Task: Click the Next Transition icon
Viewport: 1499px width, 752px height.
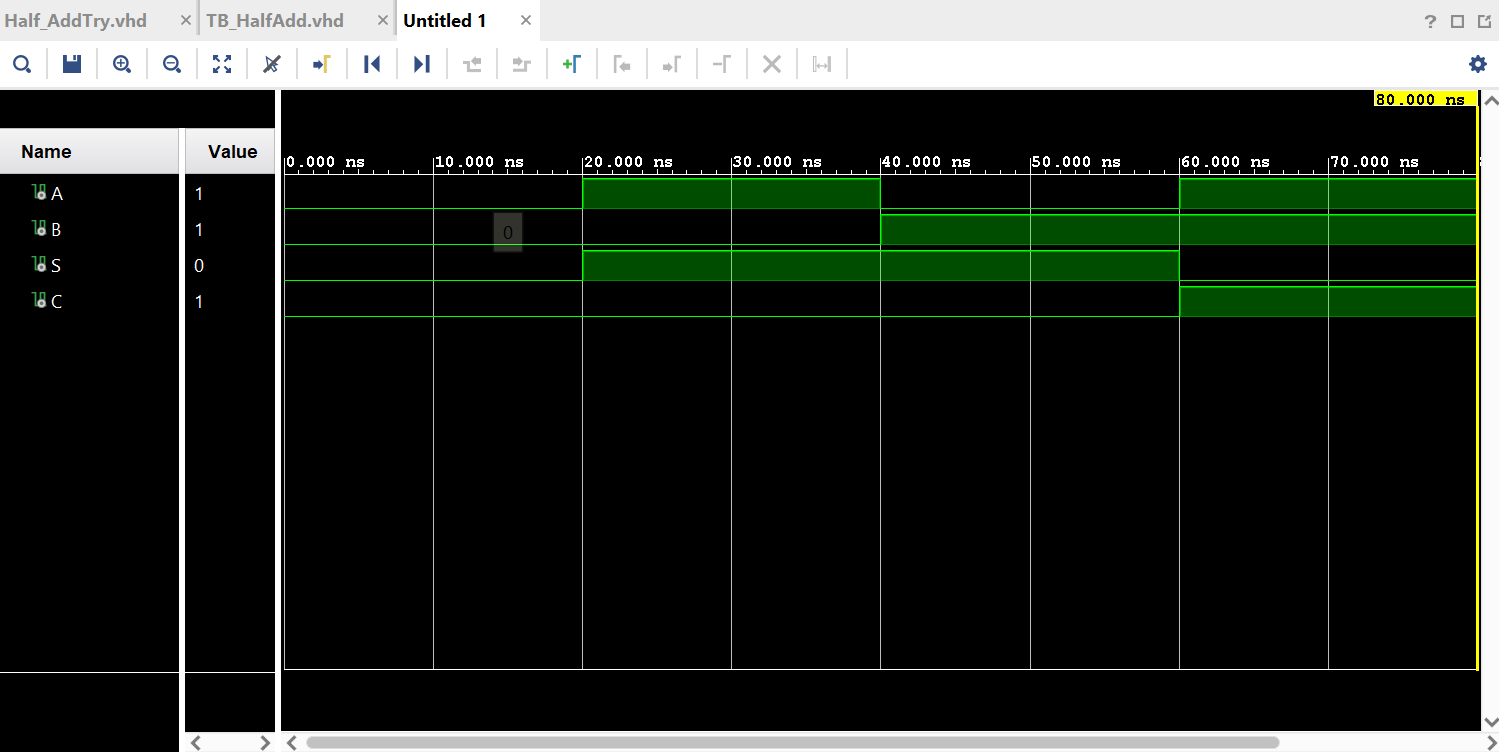Action: [521, 64]
